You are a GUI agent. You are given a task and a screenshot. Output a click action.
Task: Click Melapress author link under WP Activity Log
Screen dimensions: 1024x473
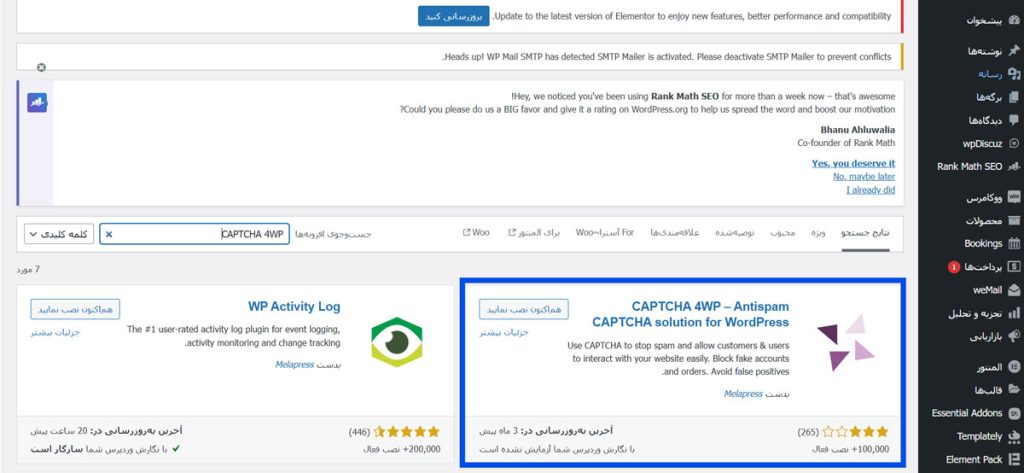[x=295, y=365]
